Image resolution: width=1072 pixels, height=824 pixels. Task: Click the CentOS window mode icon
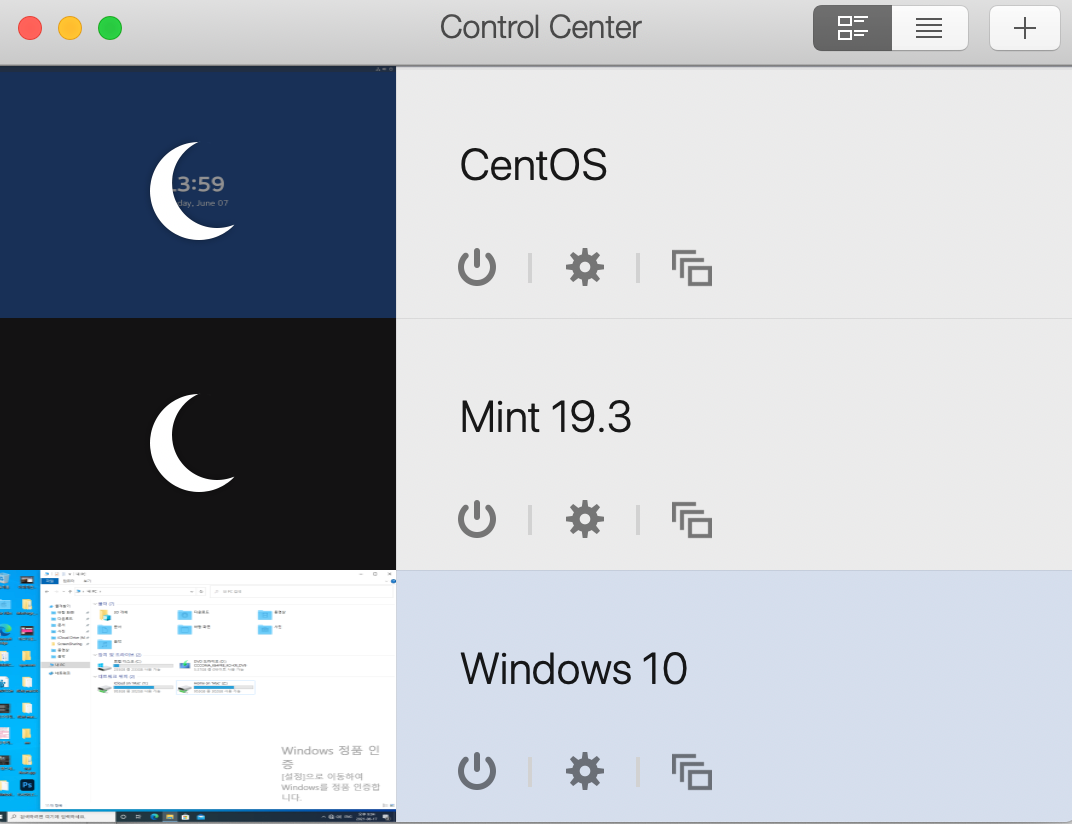click(x=692, y=267)
